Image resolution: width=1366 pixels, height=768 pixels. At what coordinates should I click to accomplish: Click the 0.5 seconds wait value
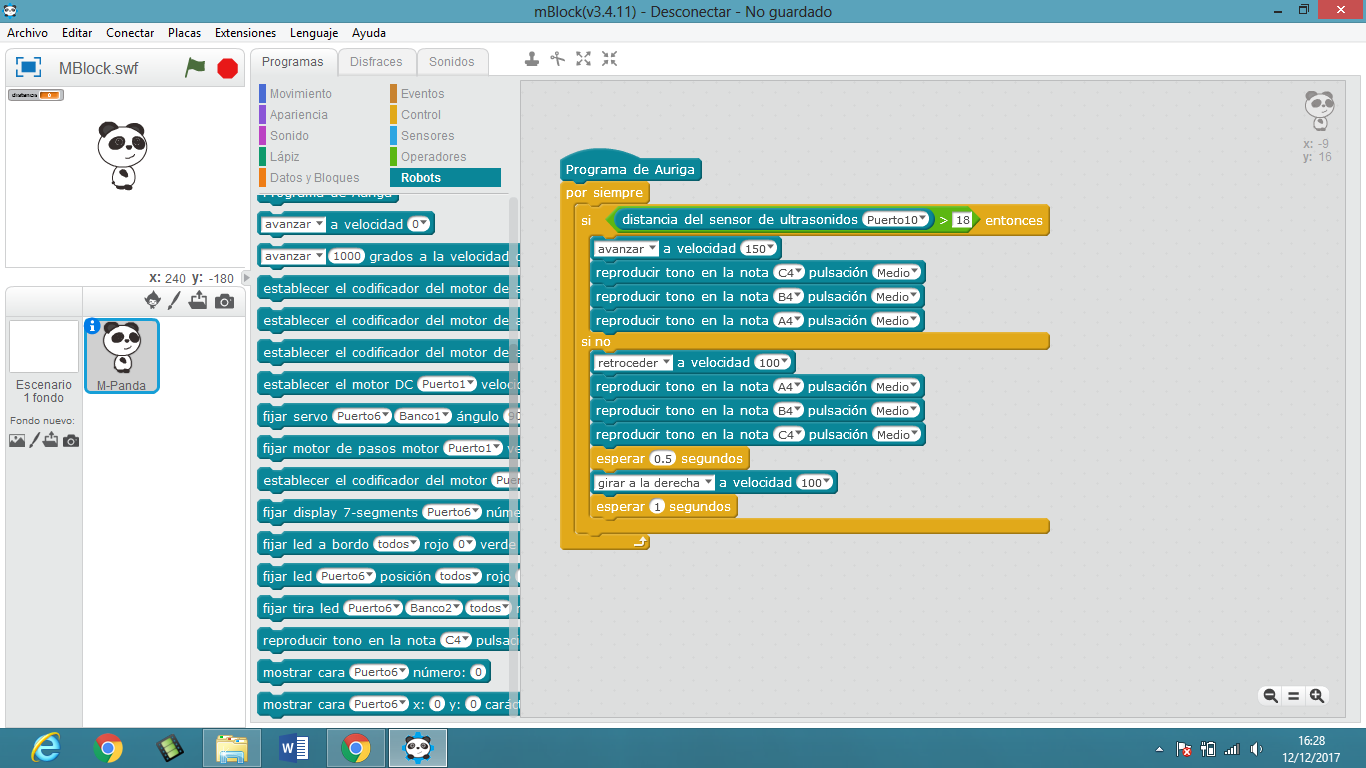[x=663, y=459]
